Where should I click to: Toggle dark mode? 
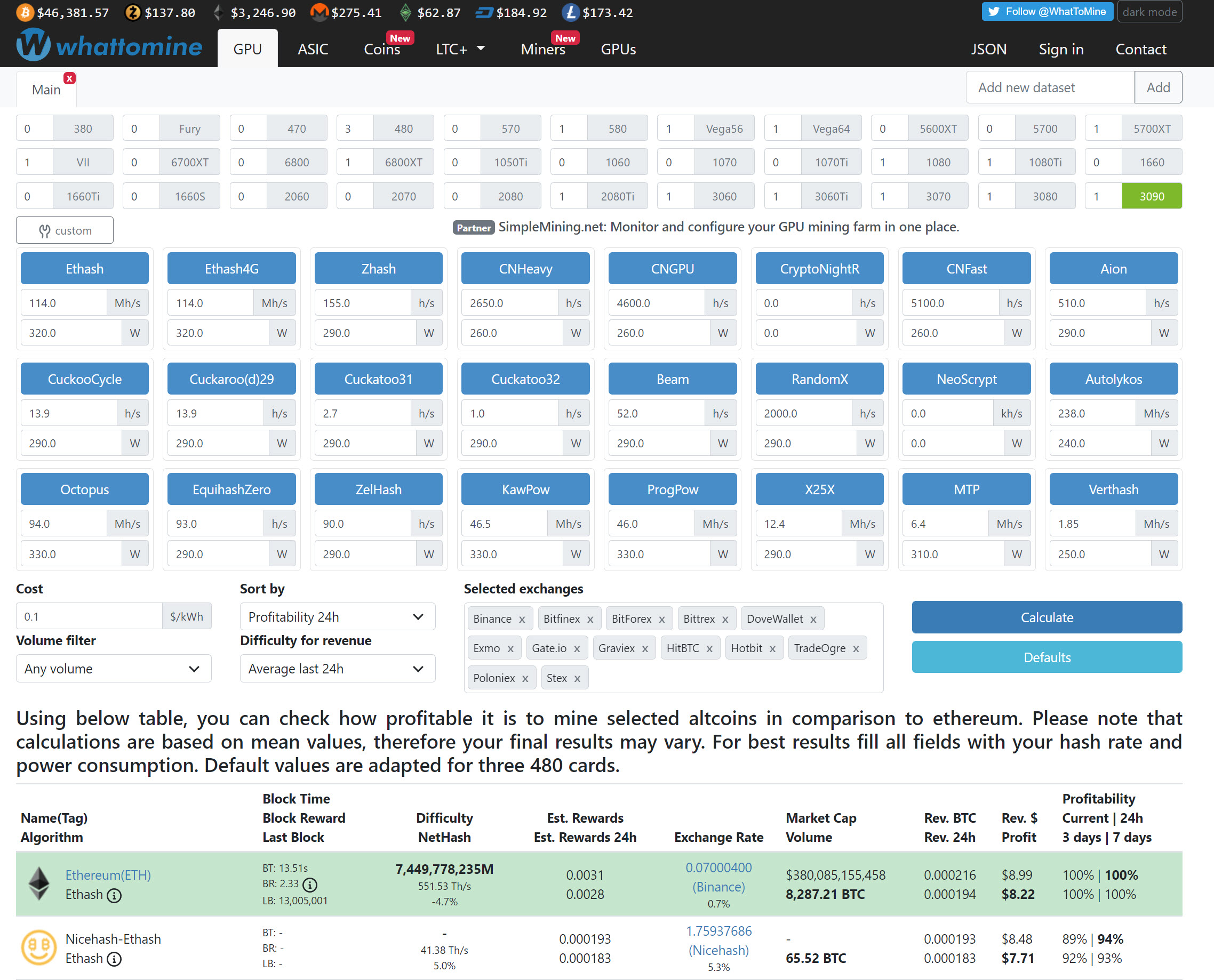pyautogui.click(x=1149, y=12)
